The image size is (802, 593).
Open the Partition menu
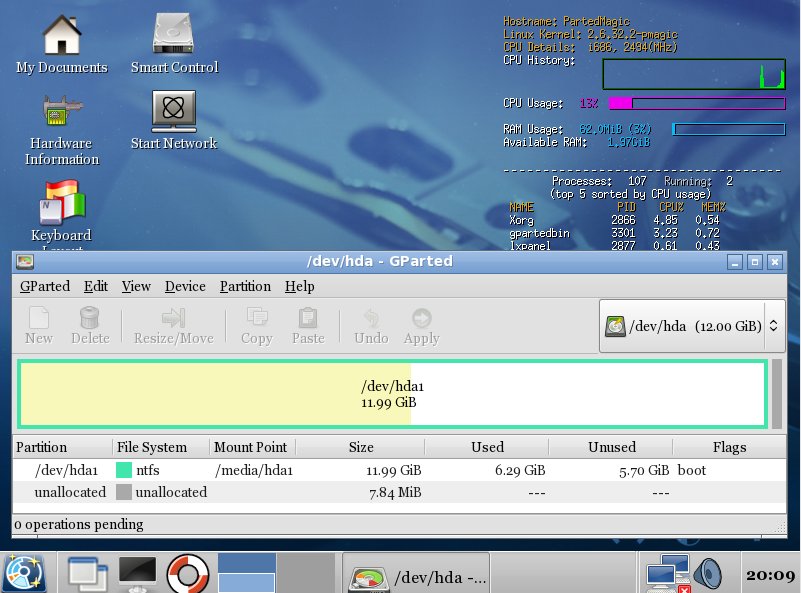coord(245,286)
